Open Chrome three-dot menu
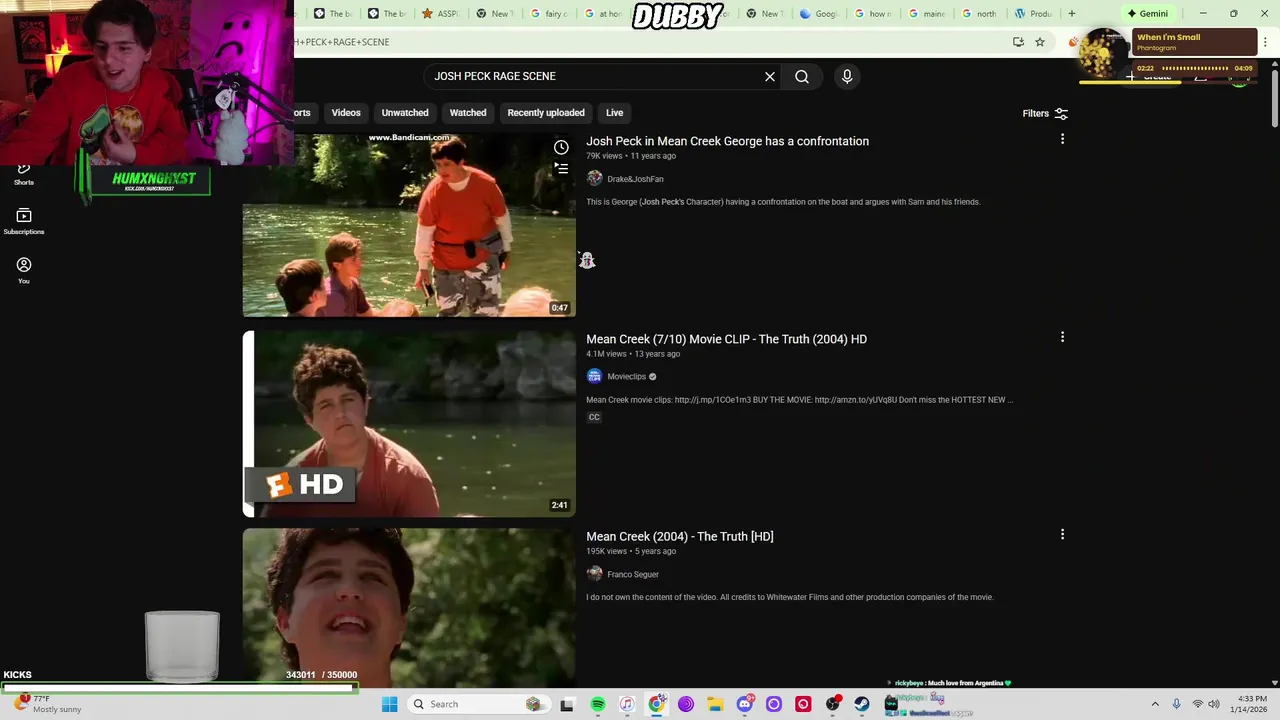The width and height of the screenshot is (1280, 720). pos(1265,42)
